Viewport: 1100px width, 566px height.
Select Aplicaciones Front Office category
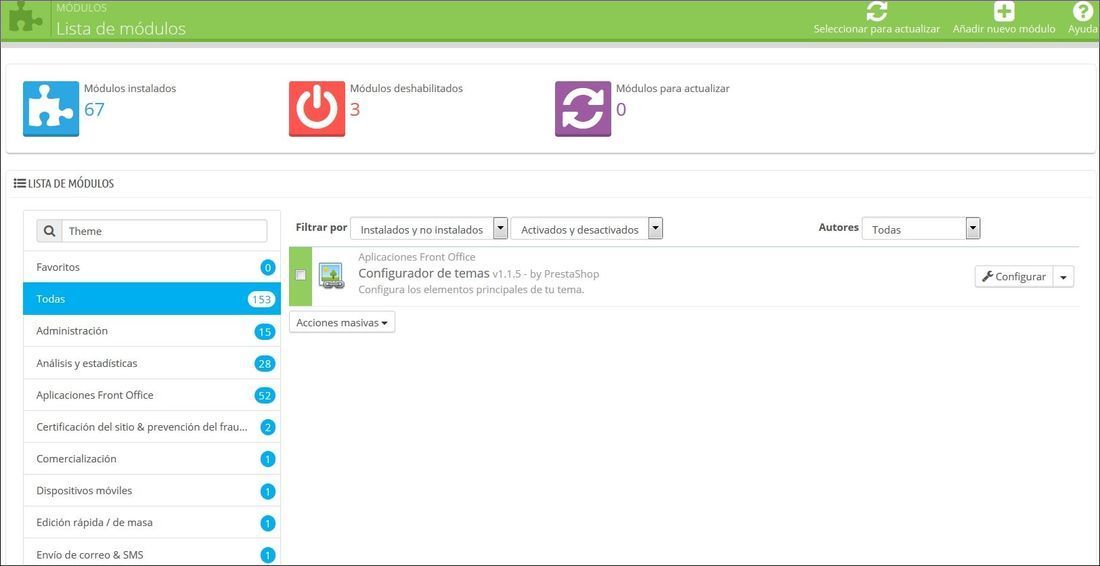coord(152,395)
